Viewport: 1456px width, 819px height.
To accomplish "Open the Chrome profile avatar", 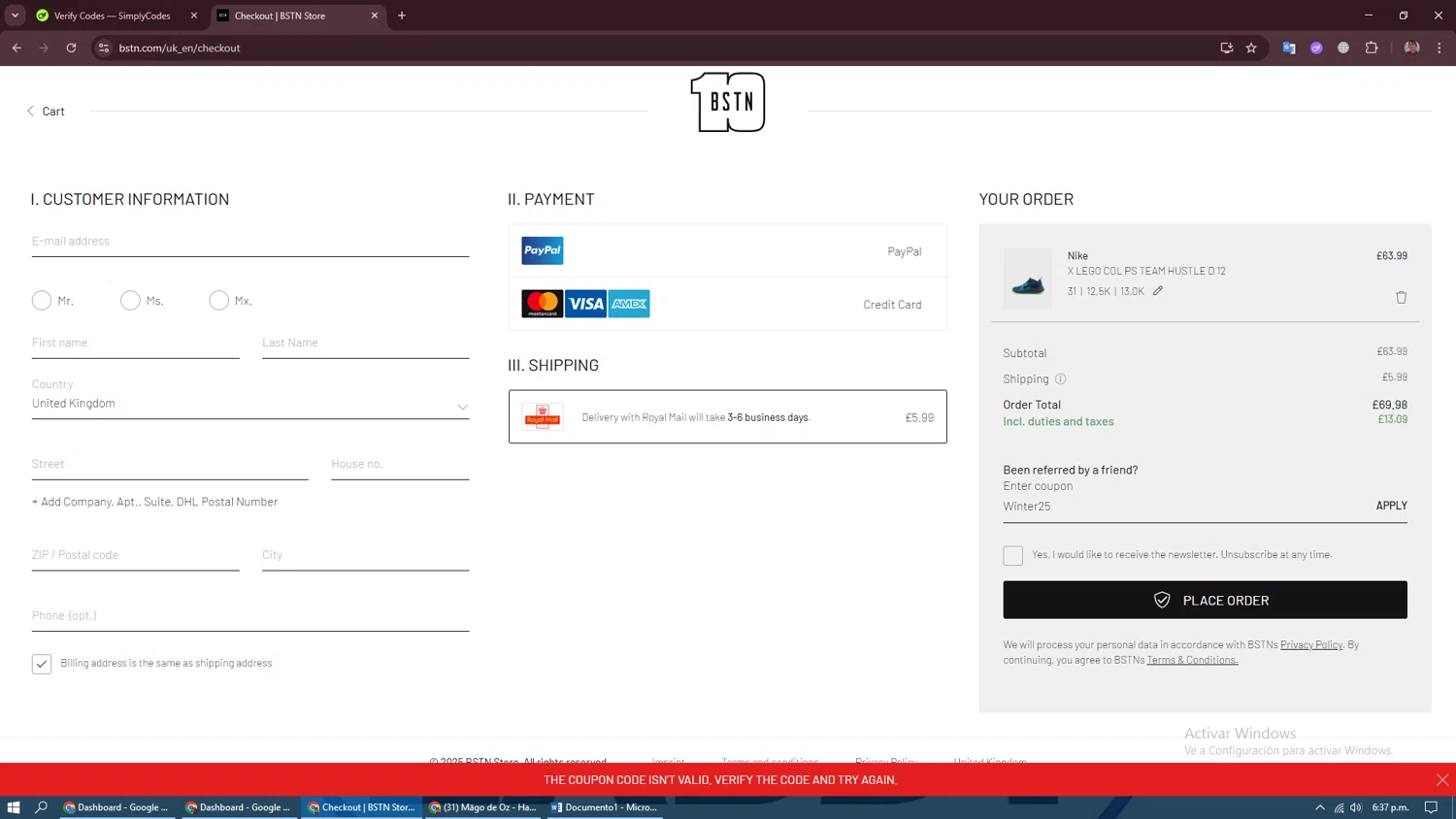I will [x=1412, y=48].
